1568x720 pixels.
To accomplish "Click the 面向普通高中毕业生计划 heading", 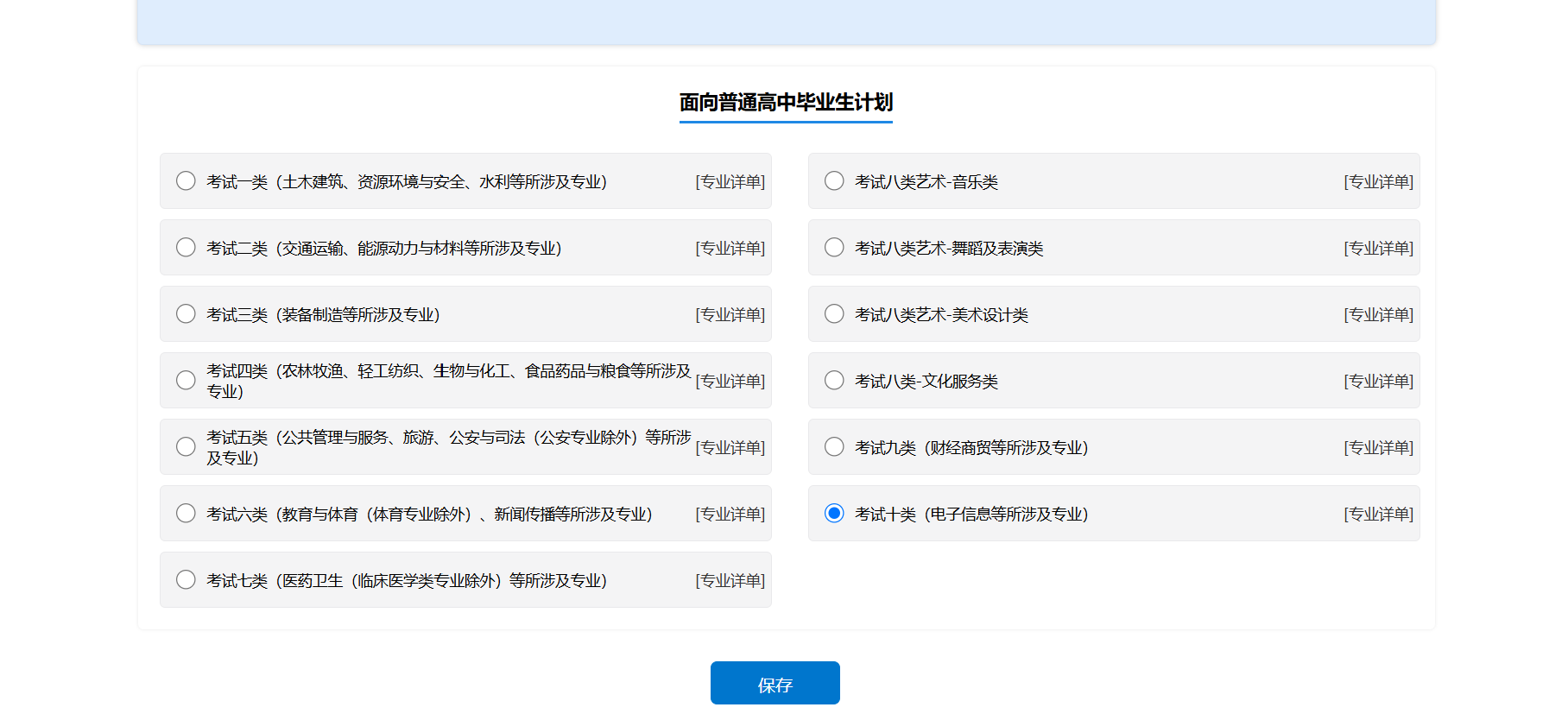I will (x=786, y=103).
